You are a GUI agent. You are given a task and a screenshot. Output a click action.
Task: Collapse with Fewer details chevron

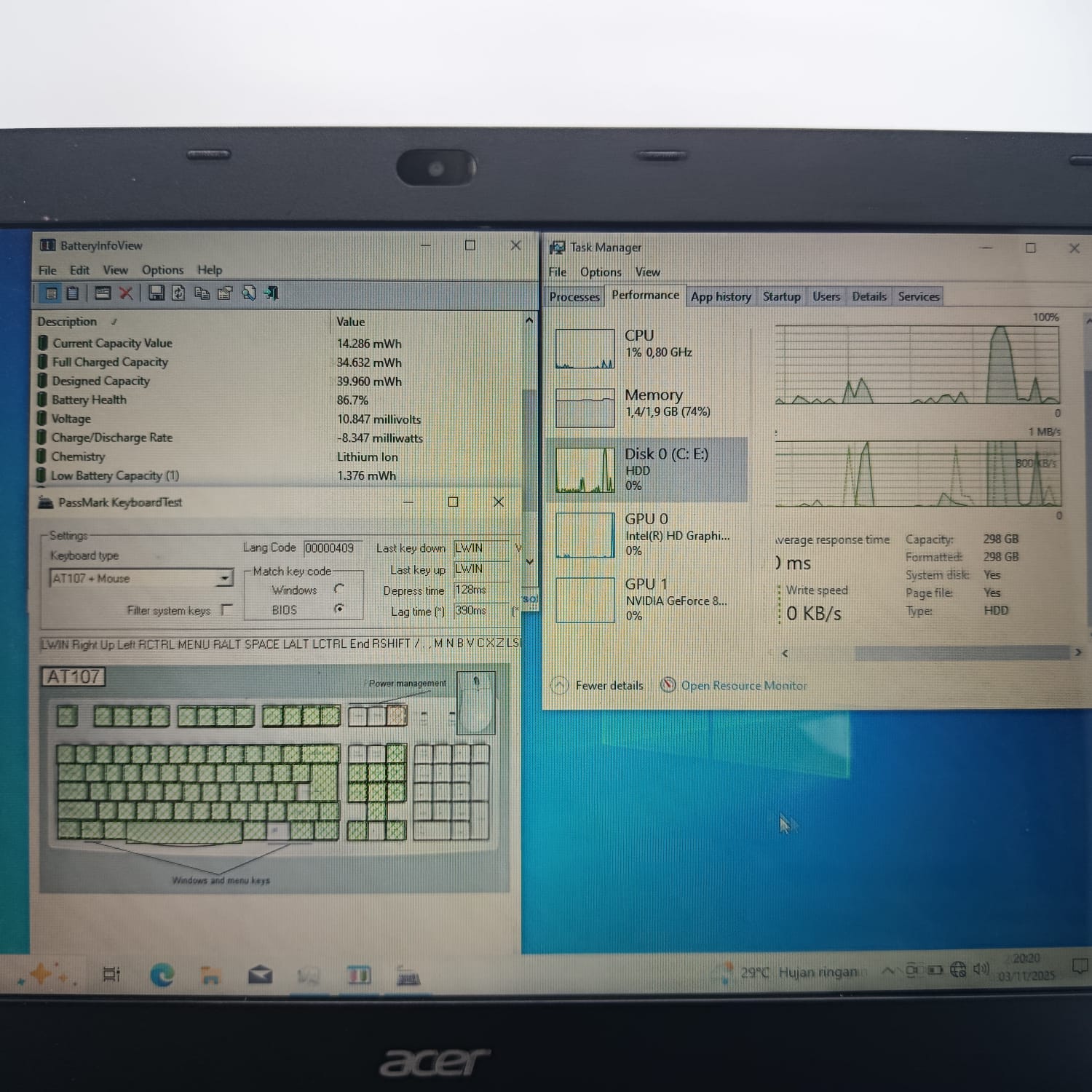559,685
